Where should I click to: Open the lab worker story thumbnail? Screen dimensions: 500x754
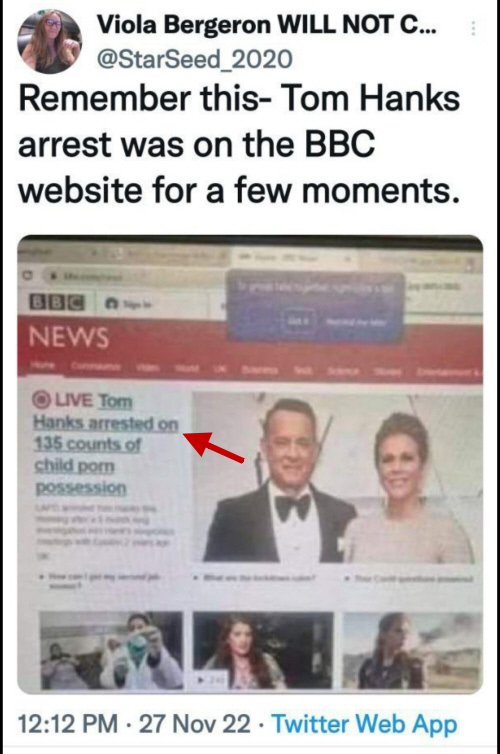point(111,650)
